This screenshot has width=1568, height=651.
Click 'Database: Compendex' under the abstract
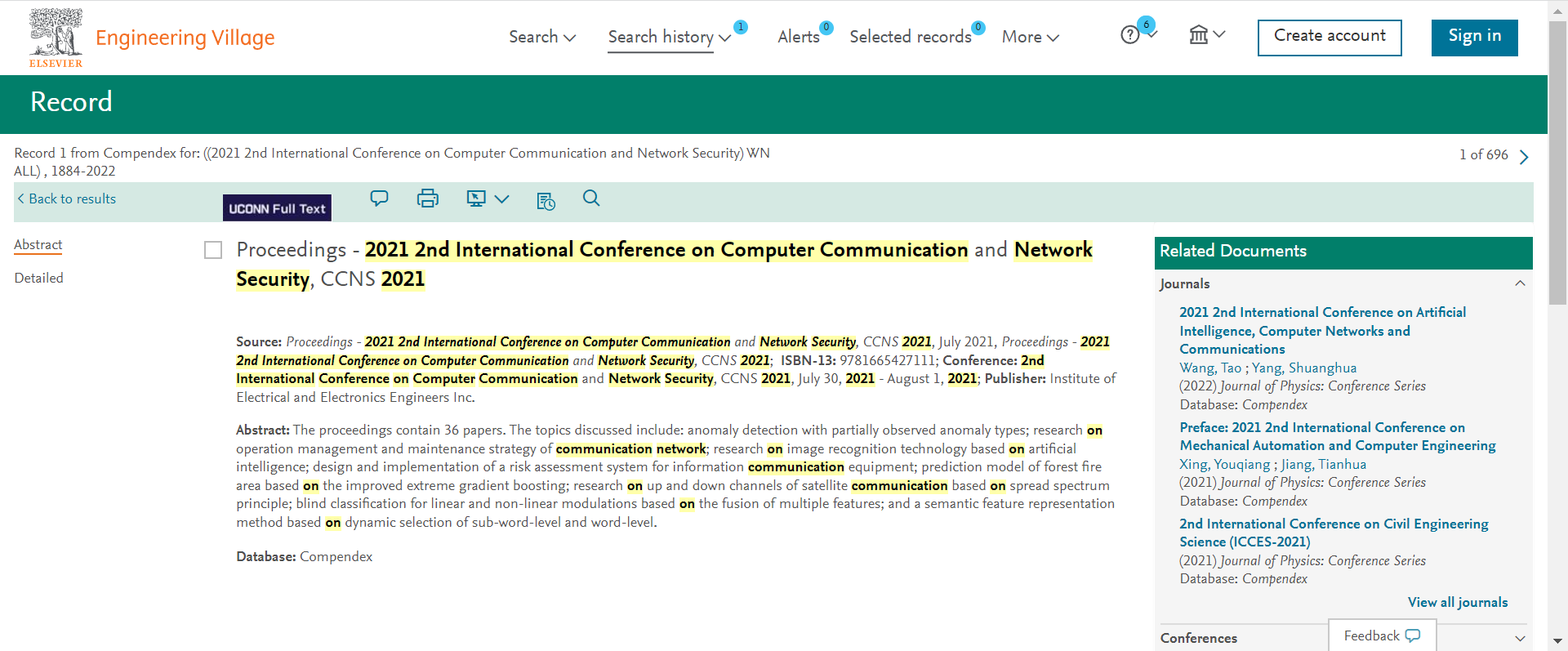[304, 556]
